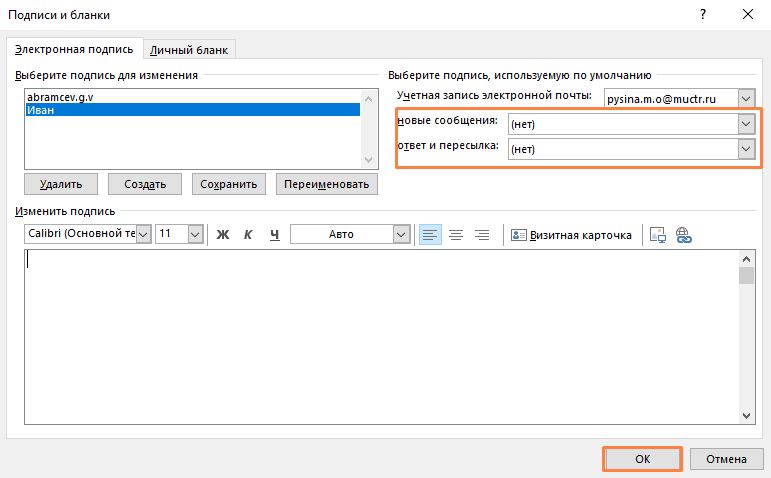This screenshot has height=478, width=771.
Task: Toggle italic formatting (К) button
Action: [248, 234]
